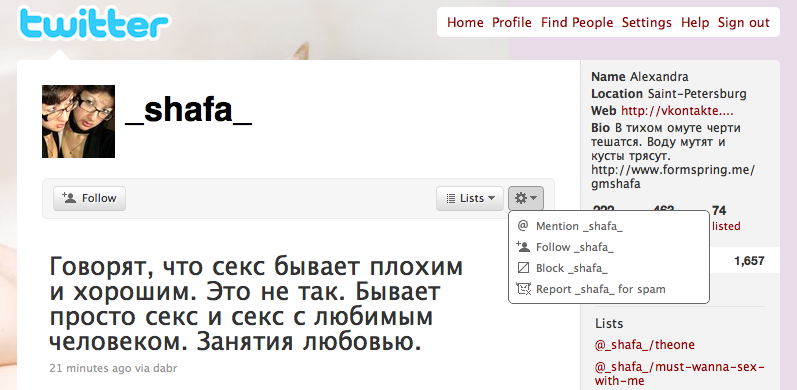Click the Location Saint-Petersburg text
The height and width of the screenshot is (390, 797).
[x=668, y=94]
